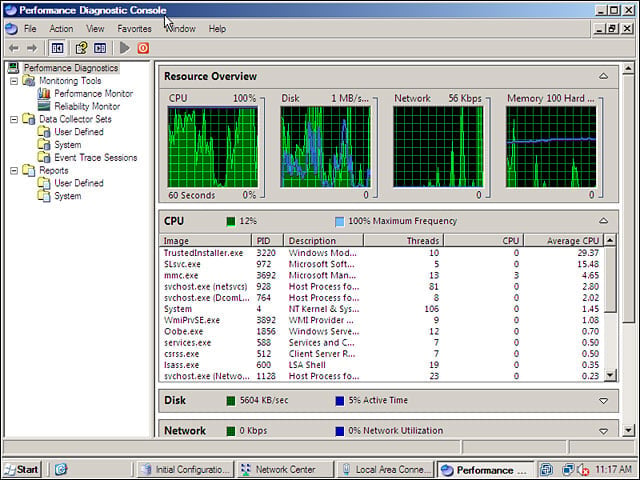The image size is (640, 480).
Task: Open User Defined under Reports
Action: (79, 183)
